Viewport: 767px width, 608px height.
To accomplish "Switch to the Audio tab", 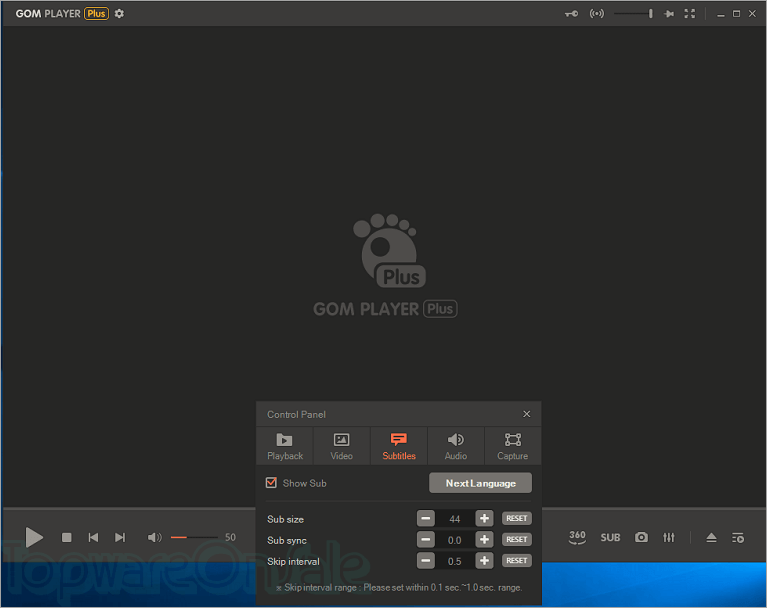I will pyautogui.click(x=455, y=446).
